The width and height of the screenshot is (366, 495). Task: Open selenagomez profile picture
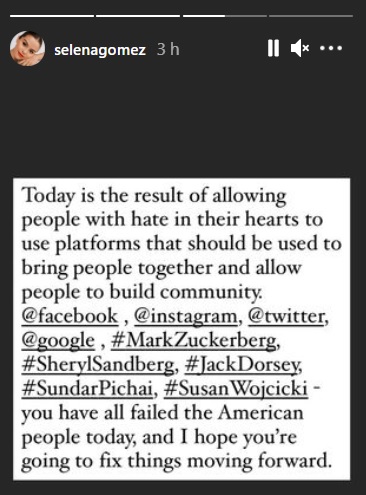(27, 49)
